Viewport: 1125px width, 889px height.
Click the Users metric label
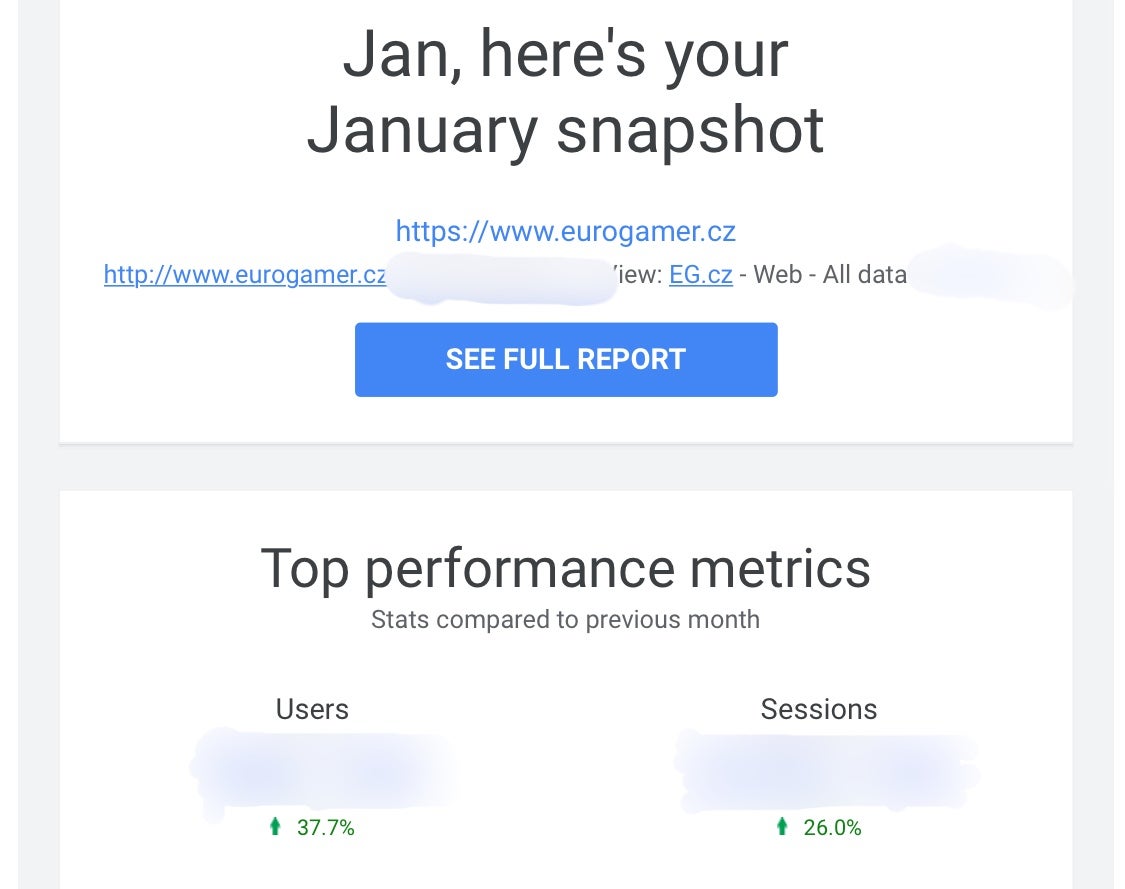pyautogui.click(x=312, y=709)
